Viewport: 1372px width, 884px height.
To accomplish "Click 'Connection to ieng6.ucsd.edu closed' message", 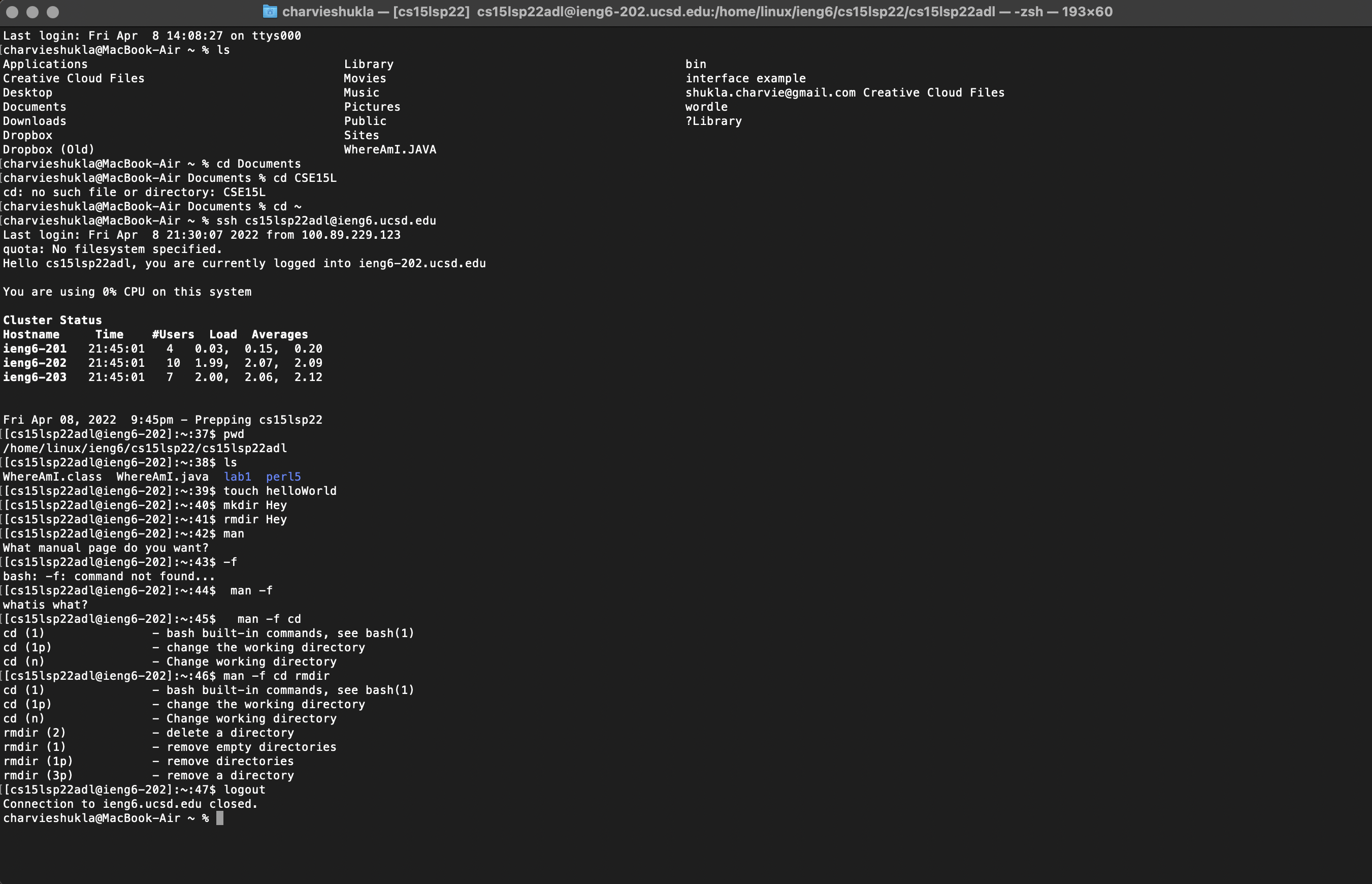I will point(130,804).
